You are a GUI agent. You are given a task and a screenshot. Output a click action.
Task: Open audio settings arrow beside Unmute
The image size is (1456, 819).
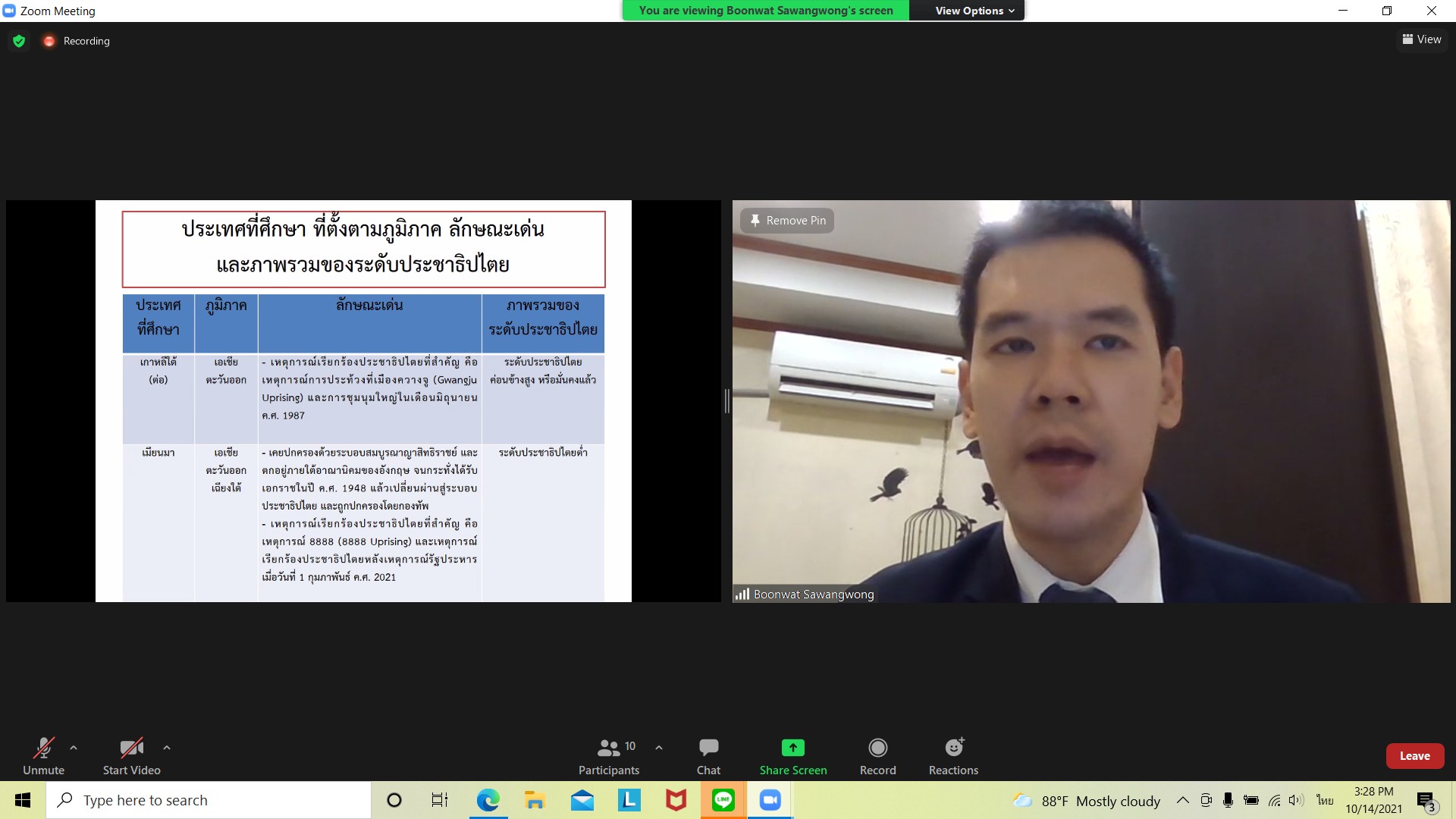[x=74, y=748]
